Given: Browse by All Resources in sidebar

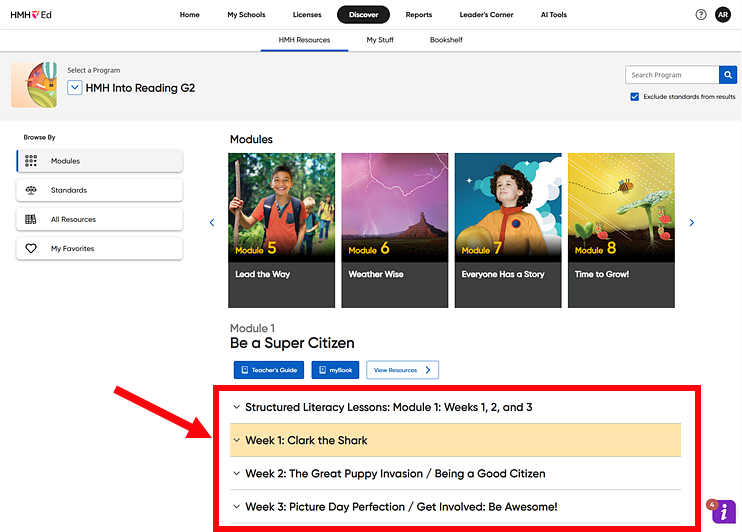Looking at the screenshot, I should point(100,219).
